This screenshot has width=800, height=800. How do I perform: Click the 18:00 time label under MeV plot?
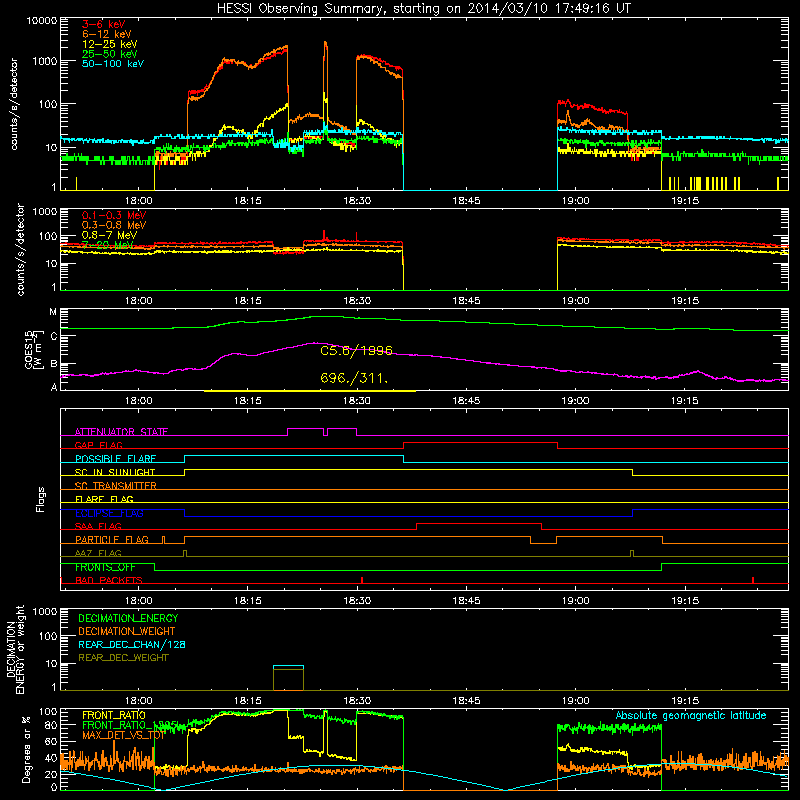click(x=138, y=301)
